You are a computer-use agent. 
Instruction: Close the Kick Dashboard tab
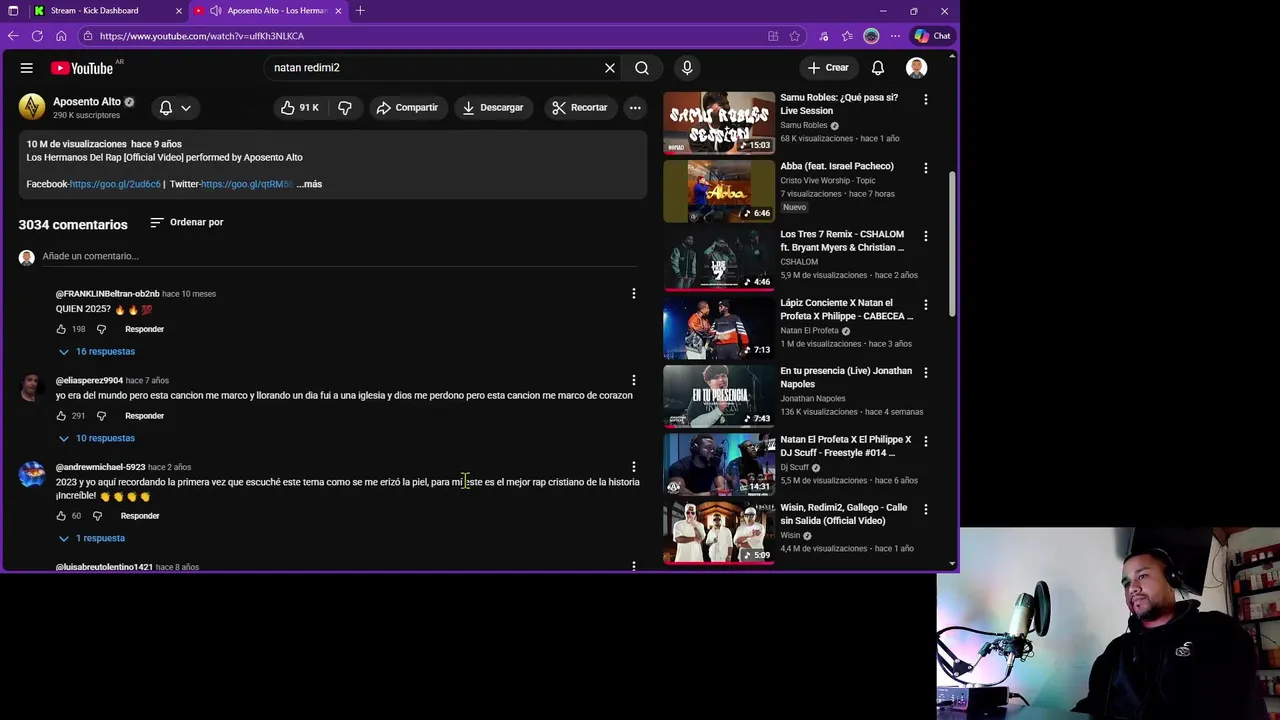pos(179,11)
